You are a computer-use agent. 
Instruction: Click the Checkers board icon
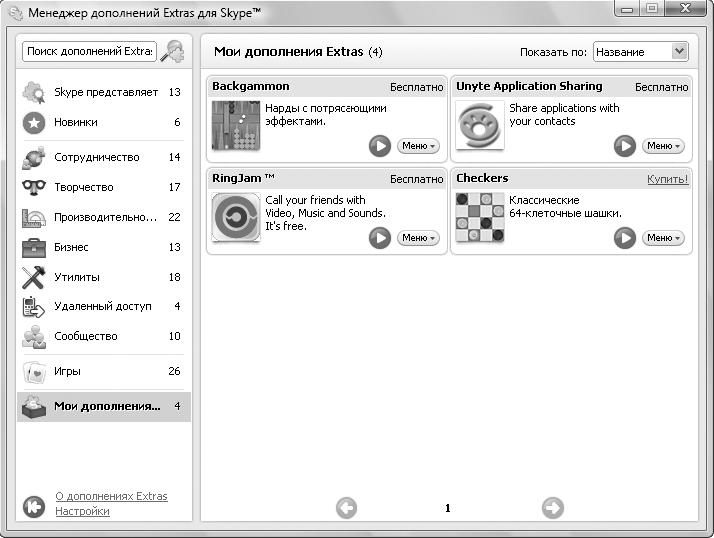coord(480,217)
